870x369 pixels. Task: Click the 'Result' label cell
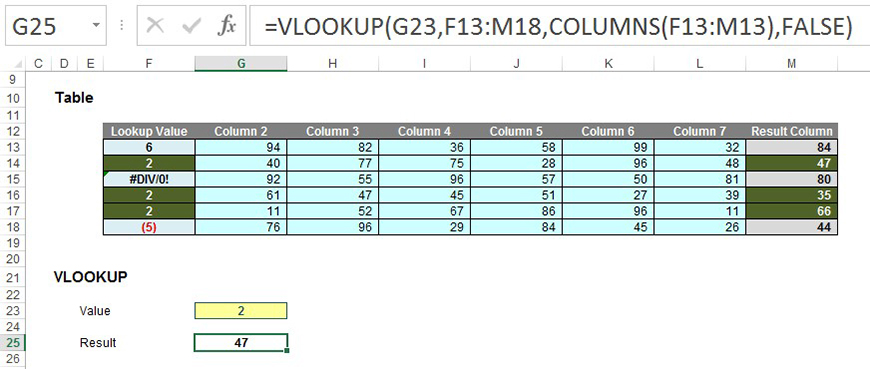[x=98, y=342]
